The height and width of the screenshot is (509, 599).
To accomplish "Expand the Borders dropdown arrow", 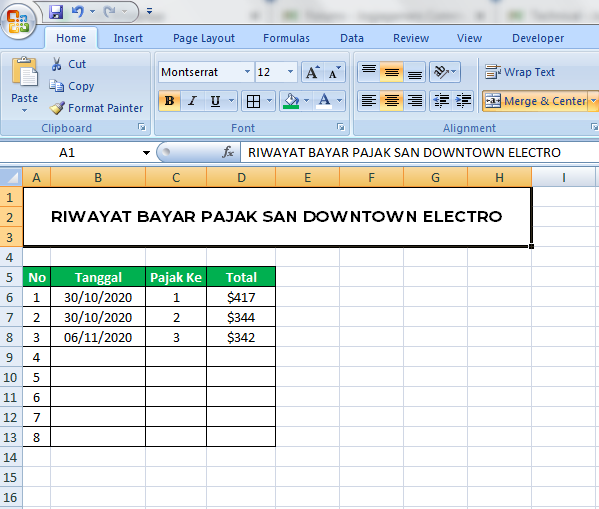I will (x=269, y=101).
